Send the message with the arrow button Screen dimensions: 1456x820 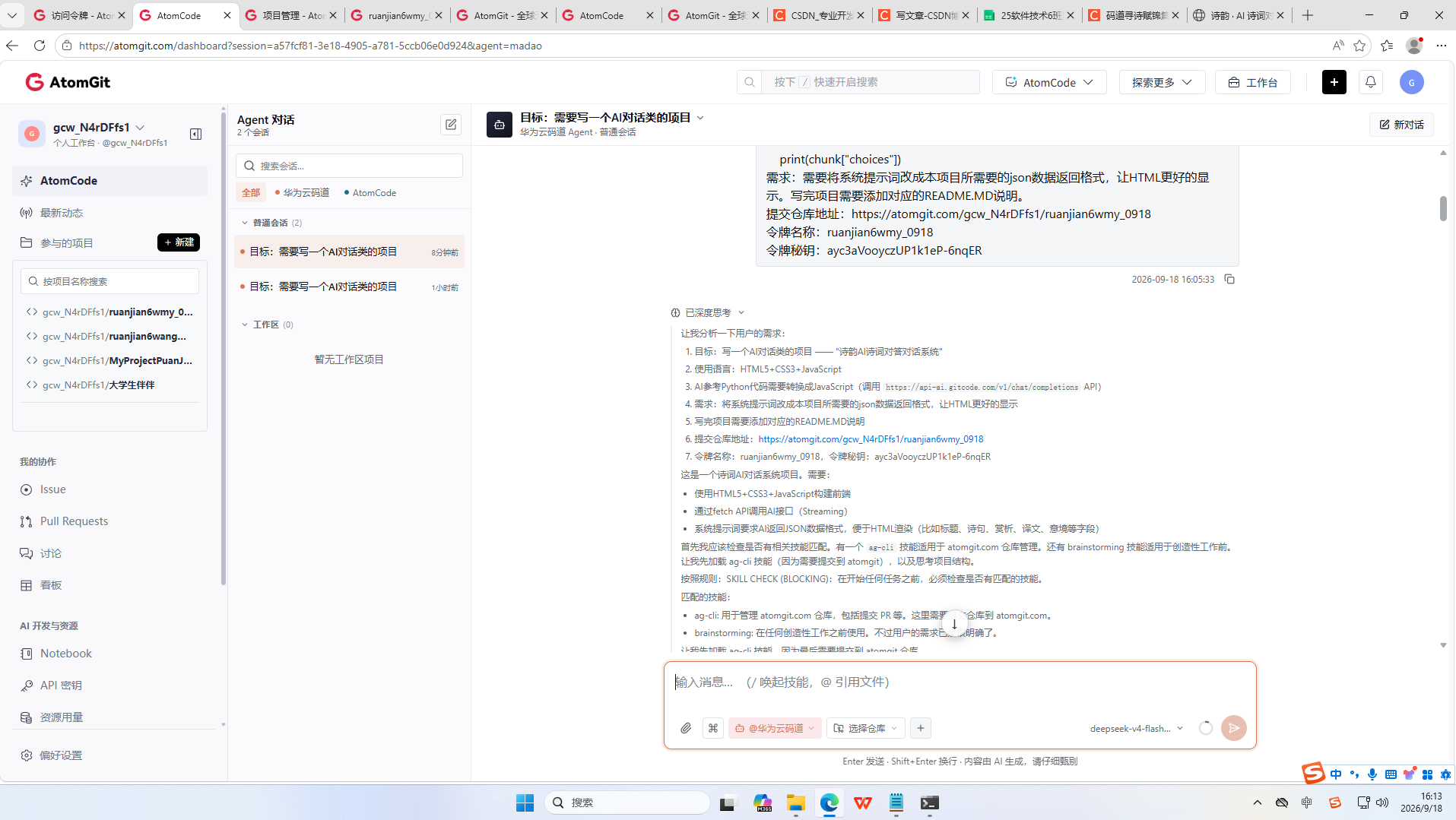point(1234,728)
